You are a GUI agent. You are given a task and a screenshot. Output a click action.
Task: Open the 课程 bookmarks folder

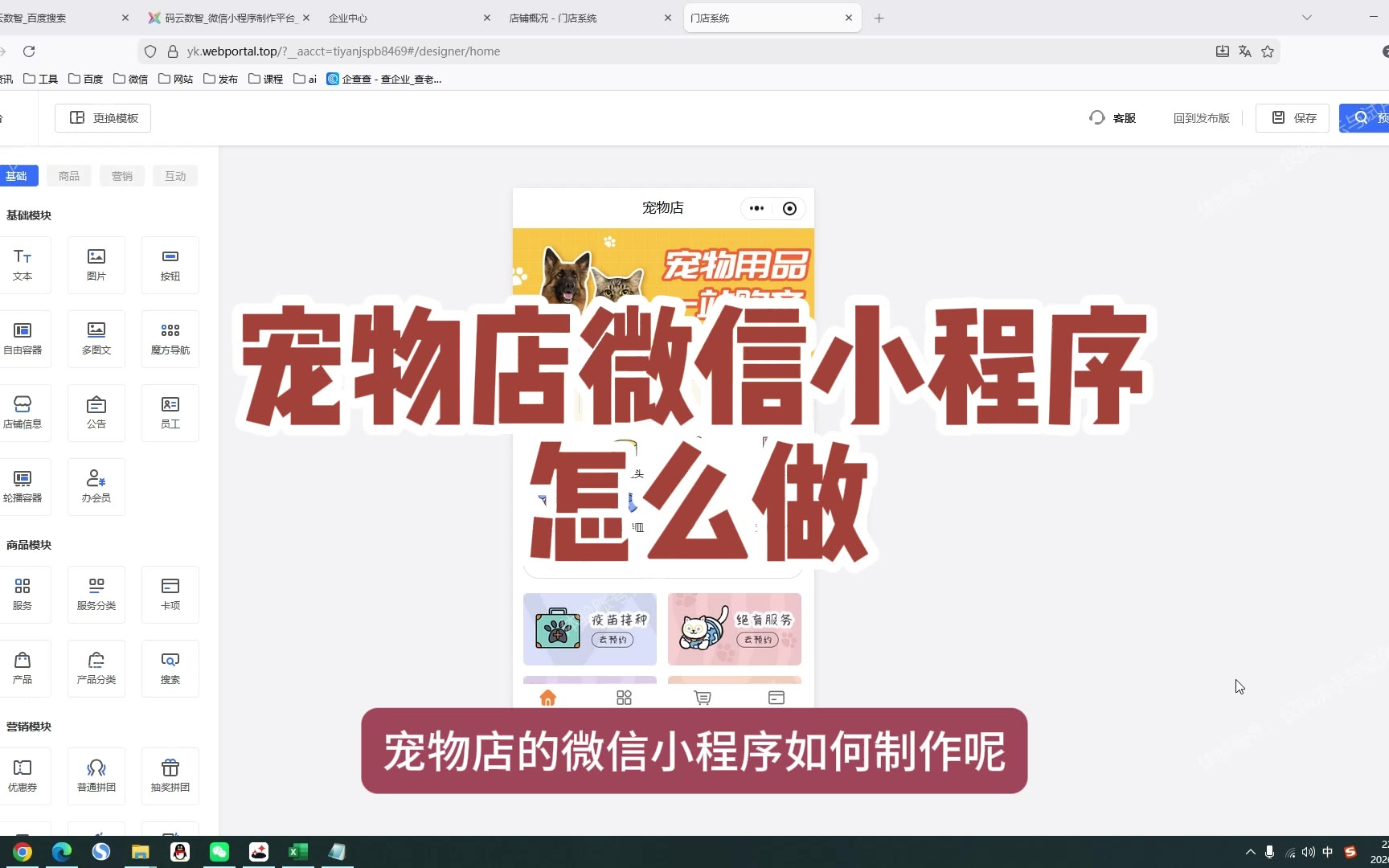coord(266,79)
